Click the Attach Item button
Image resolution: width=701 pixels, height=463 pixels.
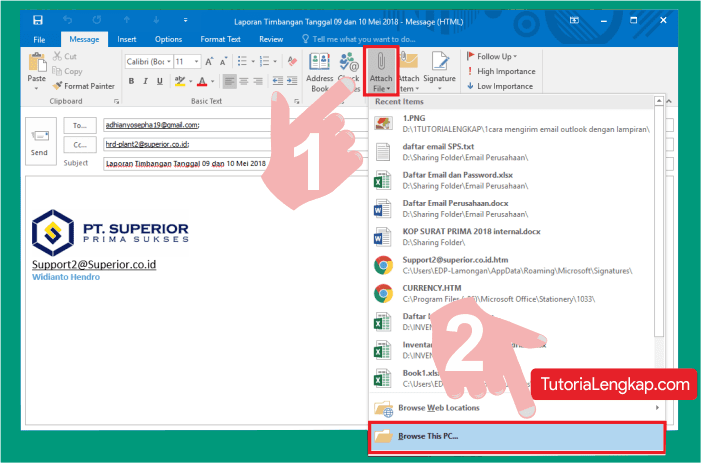click(x=409, y=72)
